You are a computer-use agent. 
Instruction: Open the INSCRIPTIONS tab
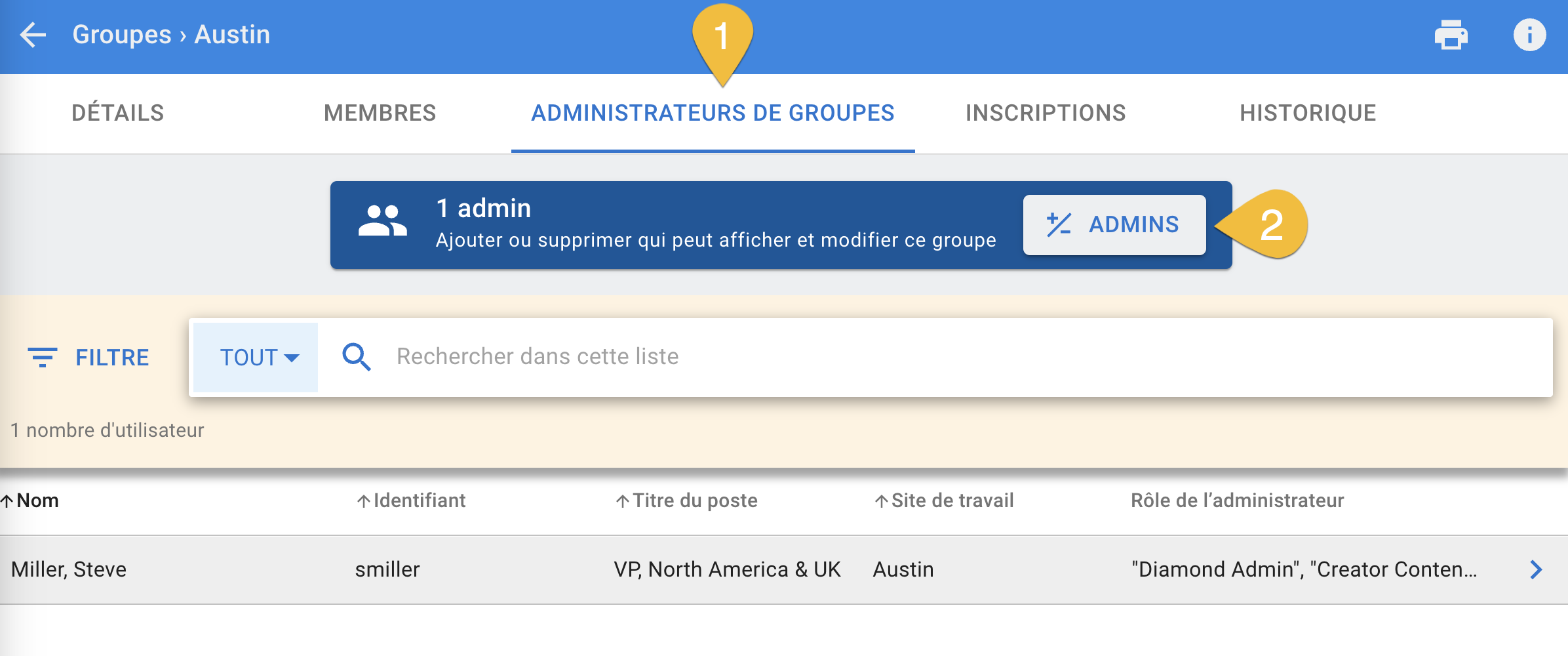pyautogui.click(x=1045, y=112)
